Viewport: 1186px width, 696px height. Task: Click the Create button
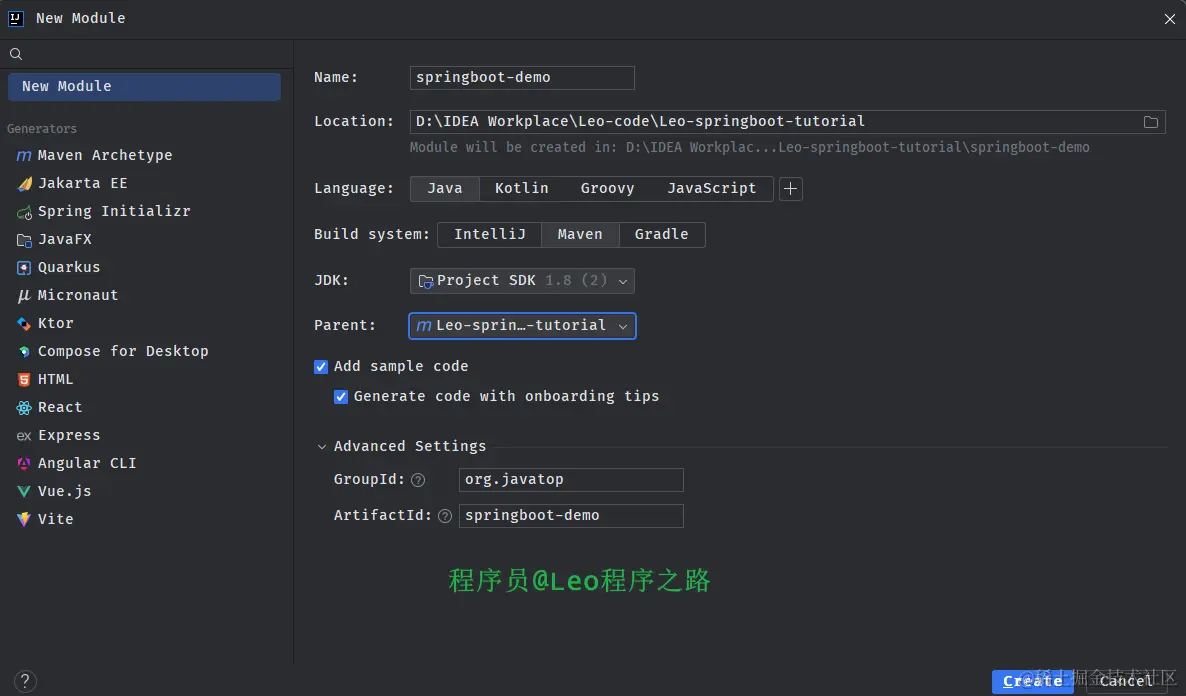[x=1032, y=682]
